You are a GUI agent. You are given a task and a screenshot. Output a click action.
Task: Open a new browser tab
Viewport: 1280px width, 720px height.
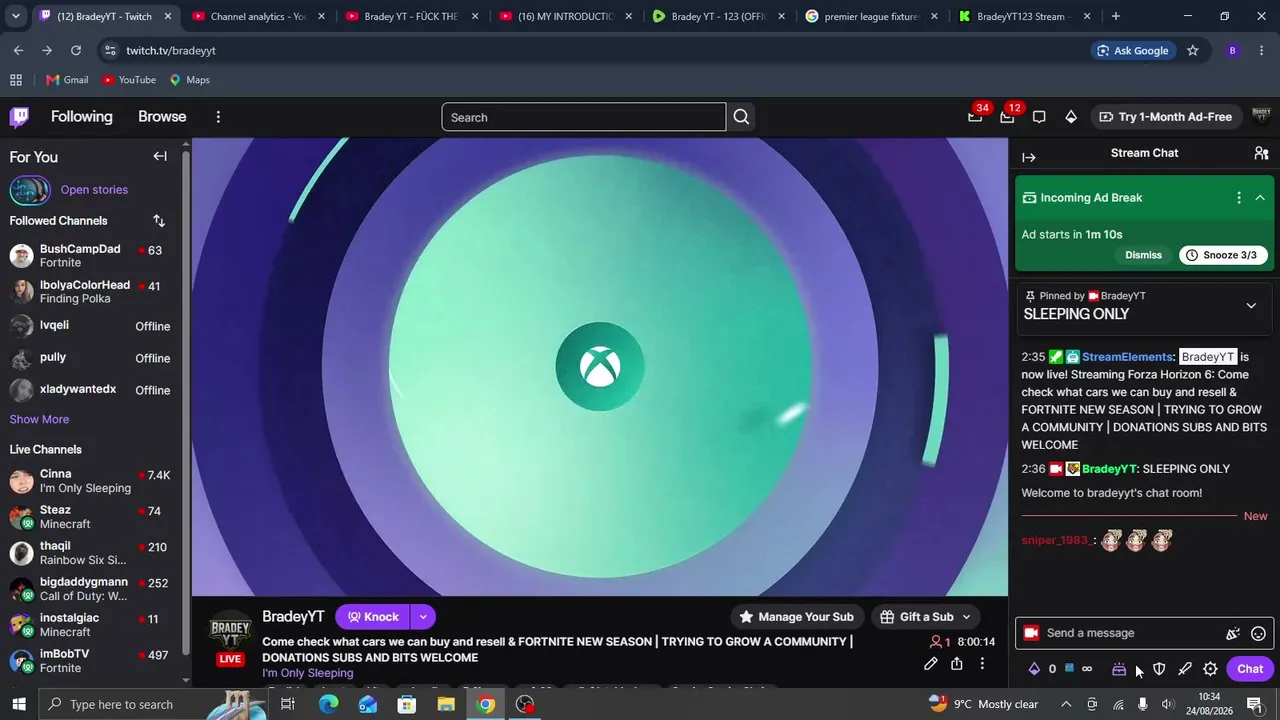[x=1115, y=16]
